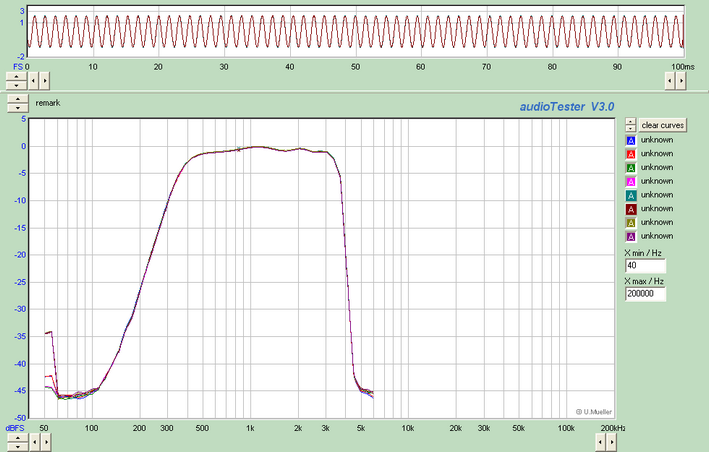The width and height of the screenshot is (709, 452).
Task: Click the teal curve A icon
Action: pos(630,195)
